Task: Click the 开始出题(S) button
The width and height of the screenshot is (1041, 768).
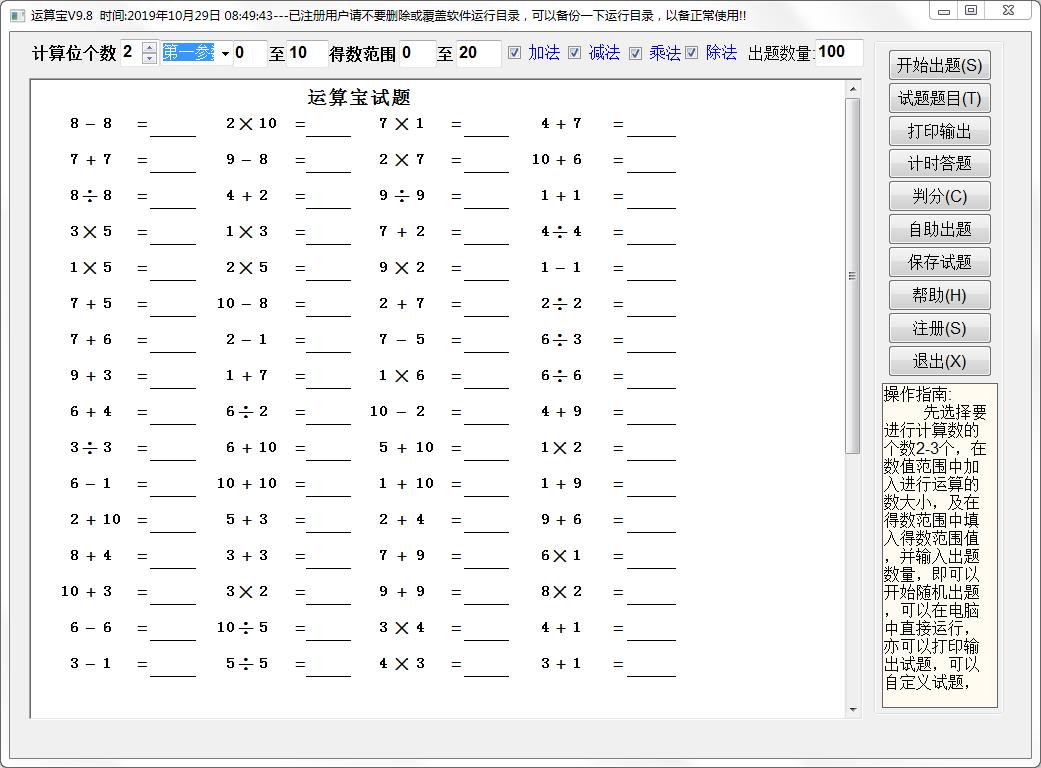Action: pyautogui.click(x=939, y=65)
